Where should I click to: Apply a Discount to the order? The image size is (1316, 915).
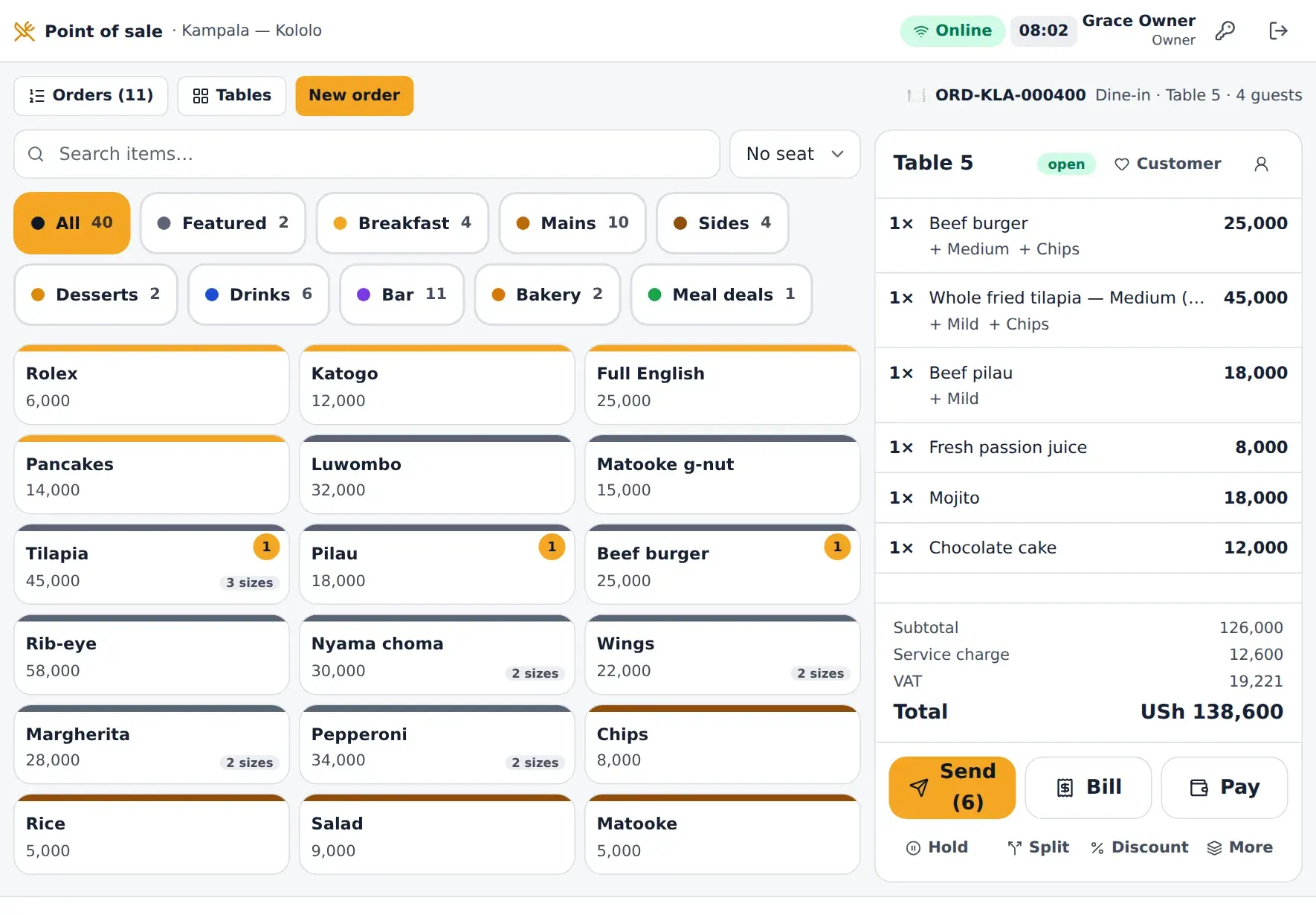1139,847
